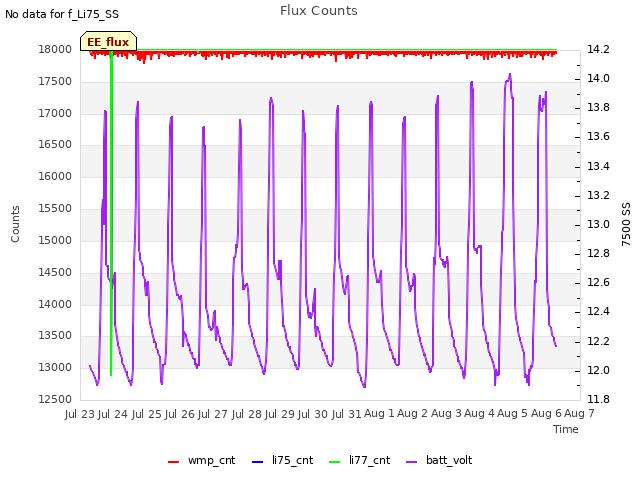Click the 12.6 tick on right axis
The width and height of the screenshot is (640, 480).
pyautogui.click(x=598, y=282)
